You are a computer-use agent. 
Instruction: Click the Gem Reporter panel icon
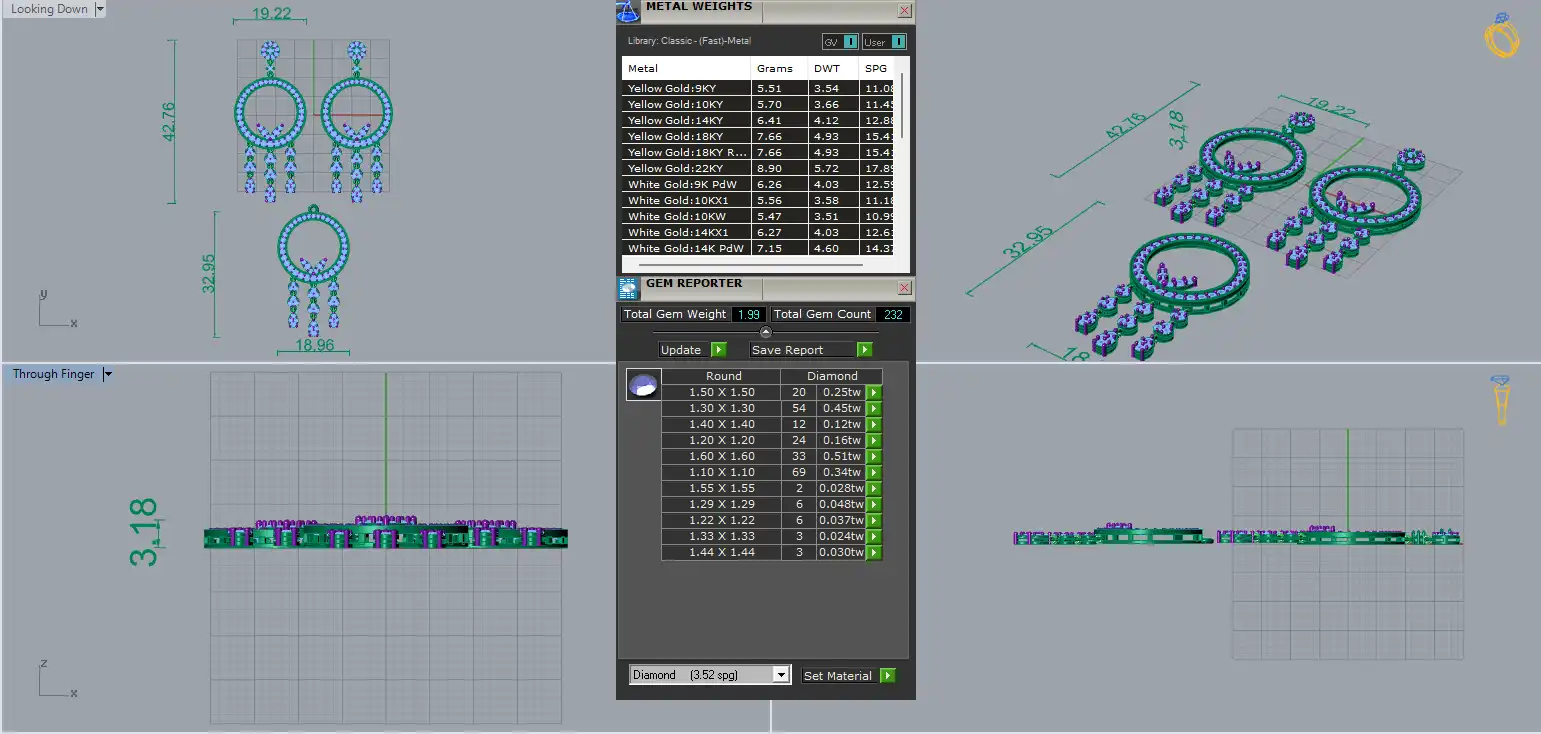tap(628, 289)
